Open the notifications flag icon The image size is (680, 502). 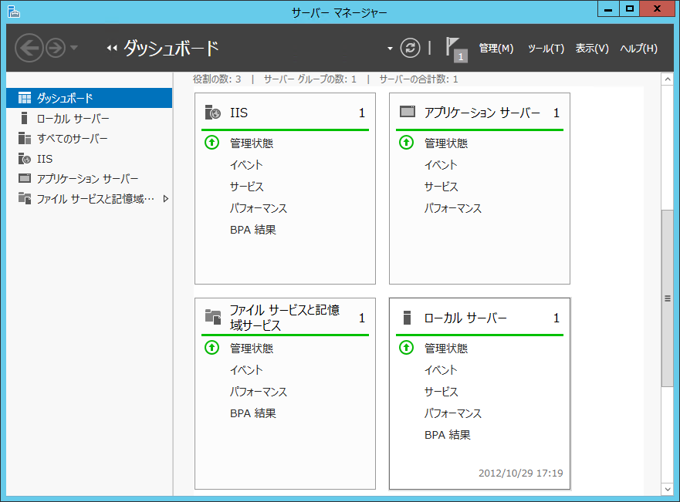pyautogui.click(x=457, y=49)
